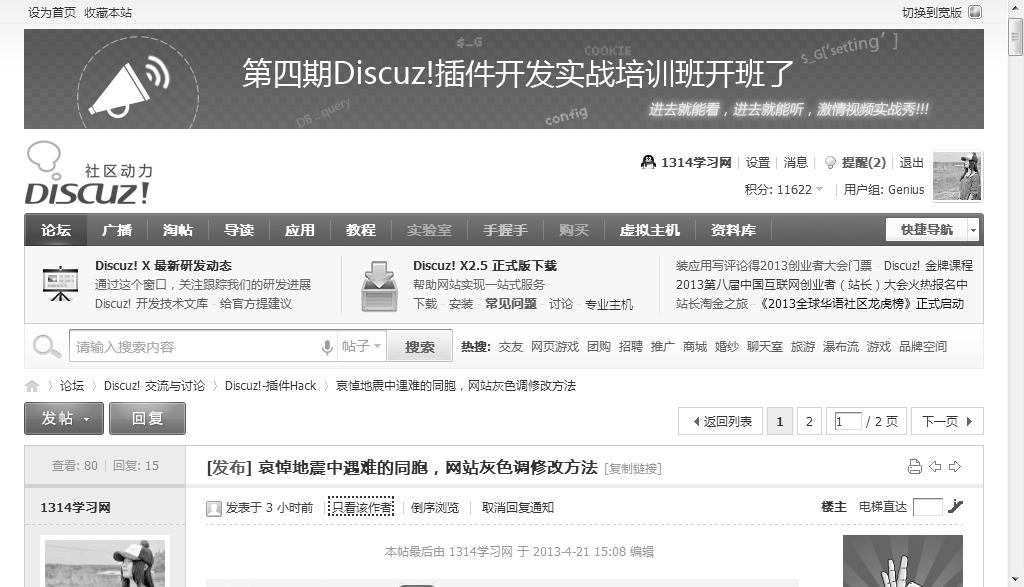Click the download box icon for X2.5
The height and width of the screenshot is (587, 1024).
coord(379,286)
